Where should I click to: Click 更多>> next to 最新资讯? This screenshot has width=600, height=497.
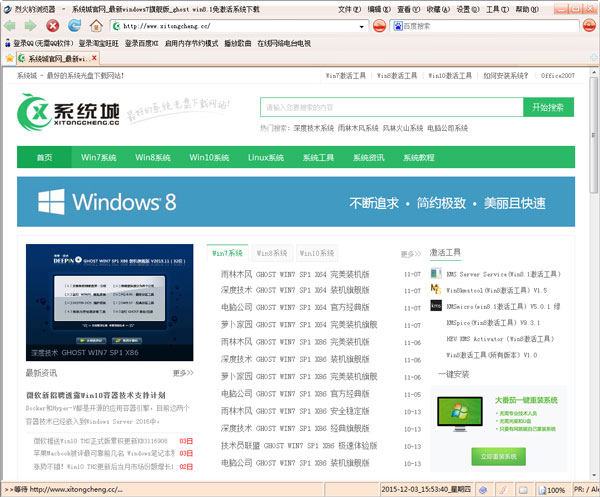pyautogui.click(x=183, y=373)
